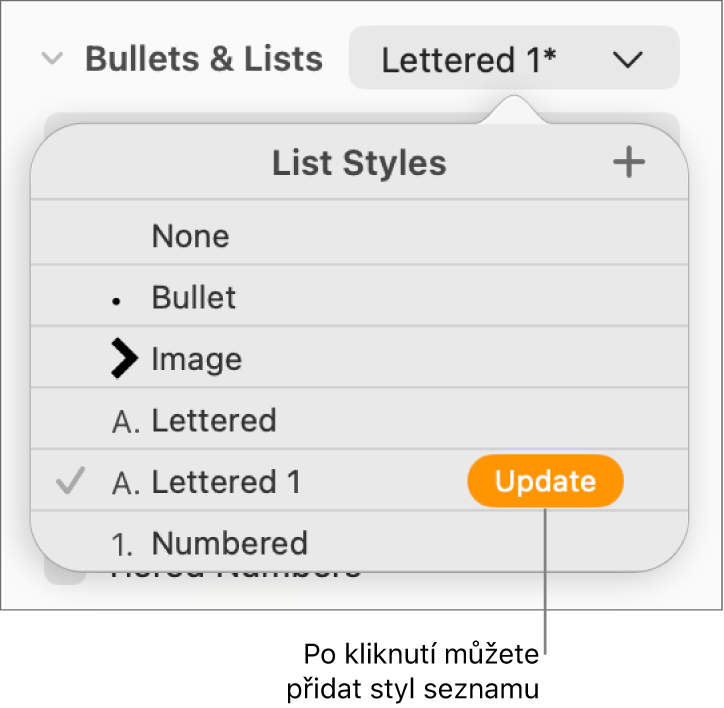724x708 pixels.
Task: Apply the Lettered list style
Action: (x=213, y=421)
